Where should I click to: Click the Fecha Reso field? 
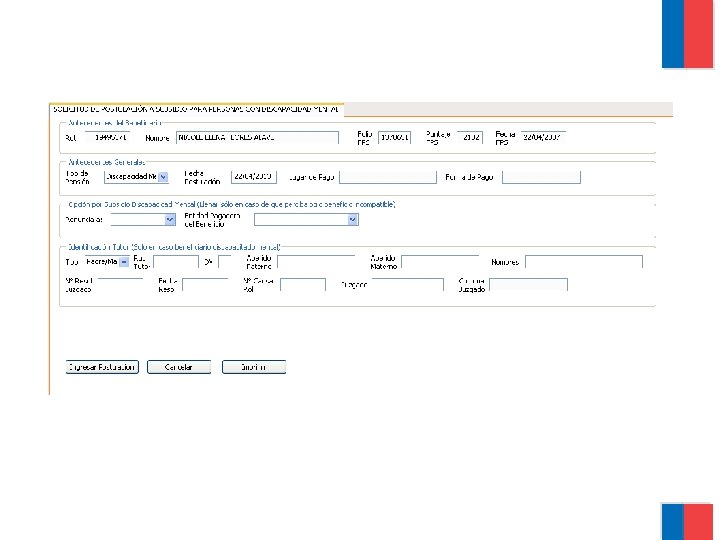click(x=205, y=285)
